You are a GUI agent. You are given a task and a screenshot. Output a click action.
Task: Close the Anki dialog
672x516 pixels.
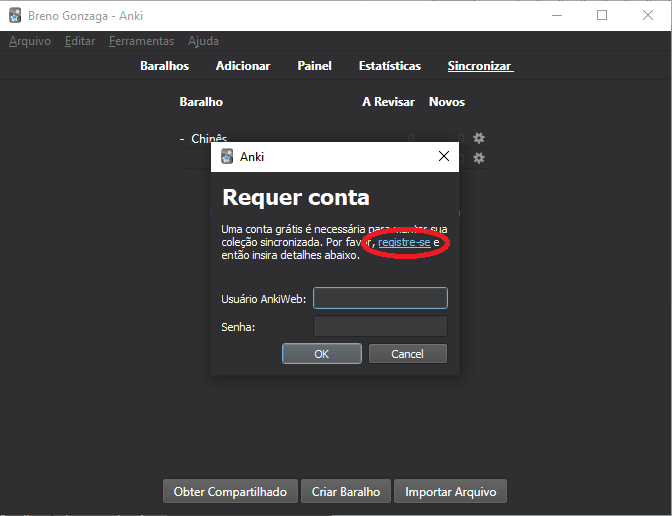[444, 156]
